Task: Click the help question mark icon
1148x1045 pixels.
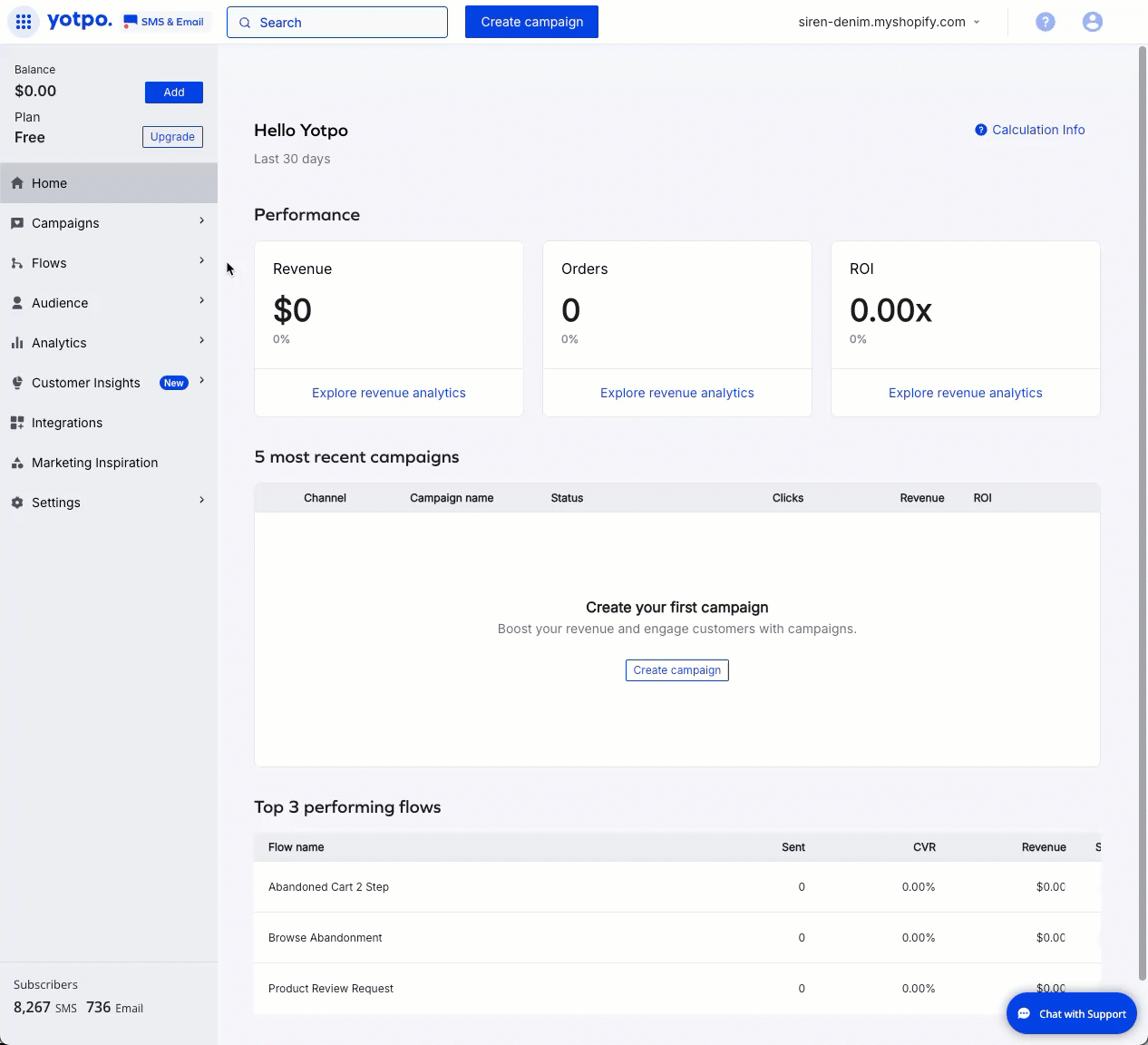Action: (1046, 22)
